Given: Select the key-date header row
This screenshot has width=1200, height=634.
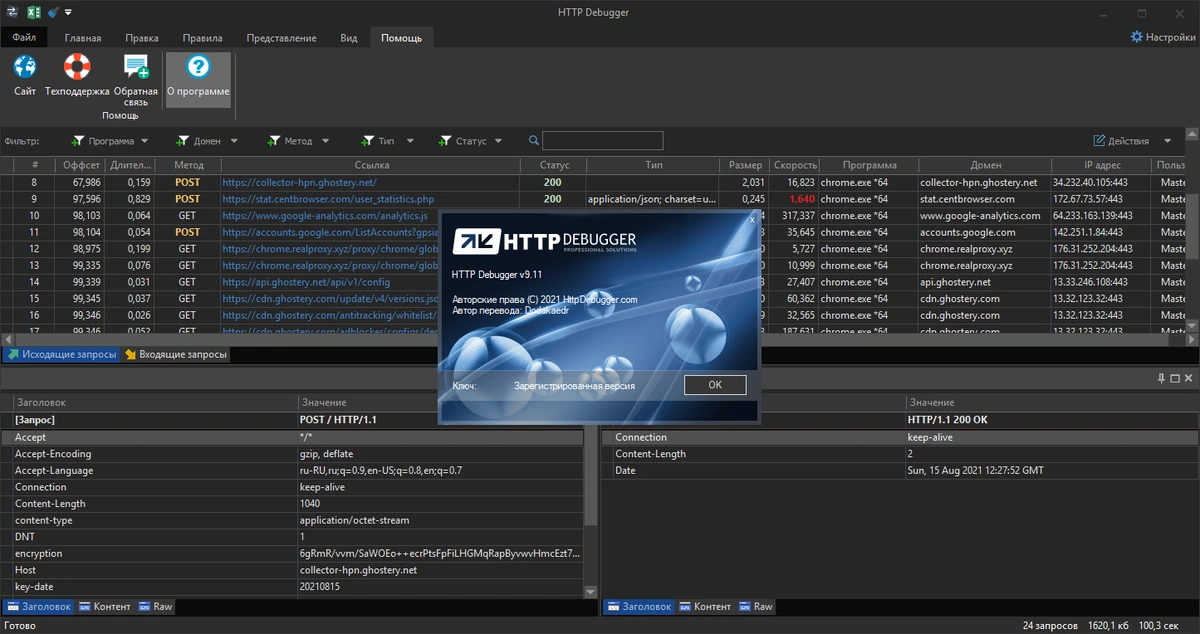Looking at the screenshot, I should (292, 586).
